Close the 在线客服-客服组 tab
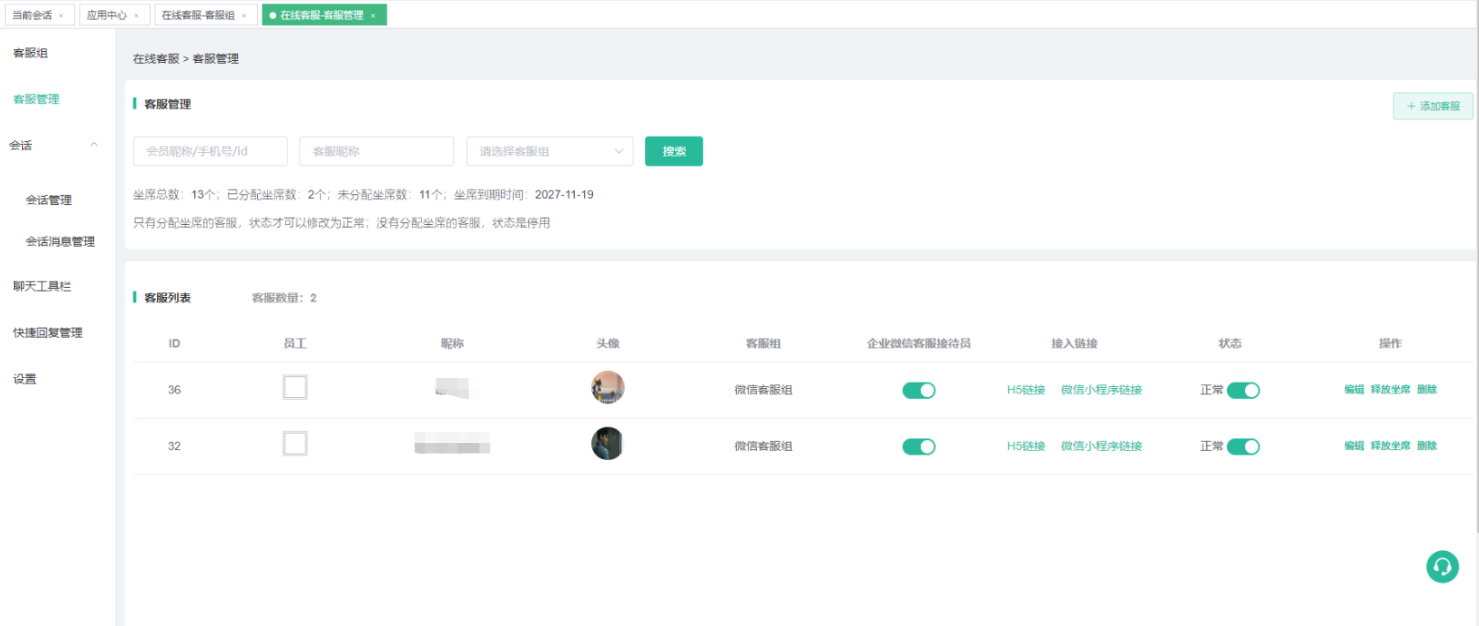 243,16
